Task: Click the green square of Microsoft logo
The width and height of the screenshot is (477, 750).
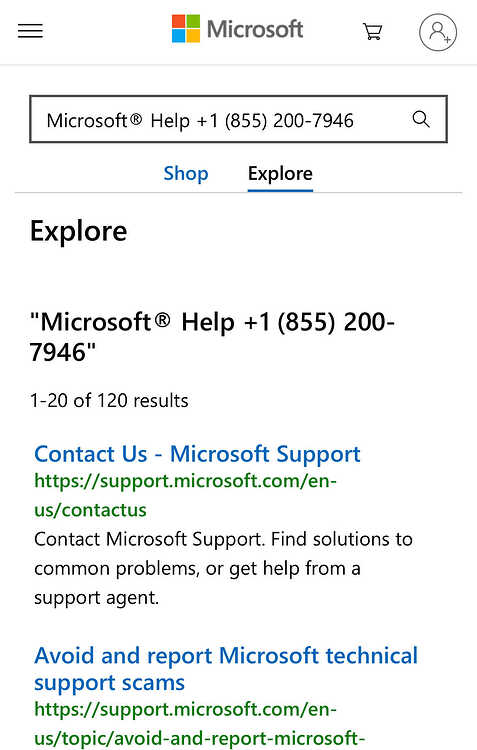Action: (x=193, y=21)
